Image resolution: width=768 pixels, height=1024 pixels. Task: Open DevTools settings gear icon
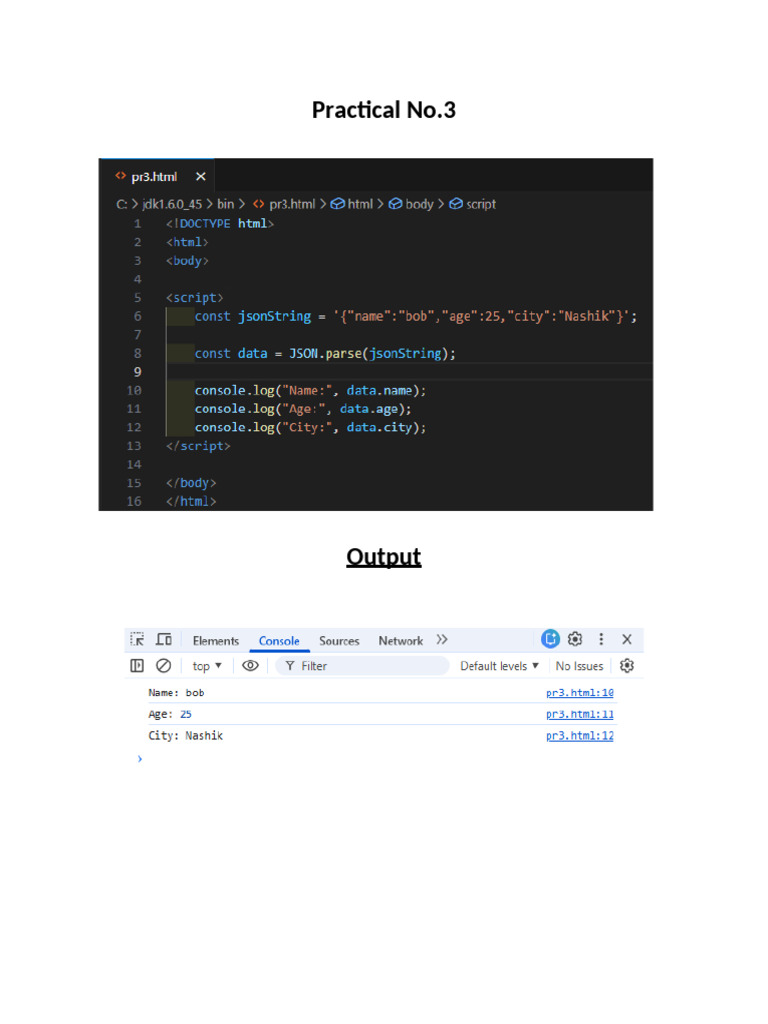[x=575, y=639]
